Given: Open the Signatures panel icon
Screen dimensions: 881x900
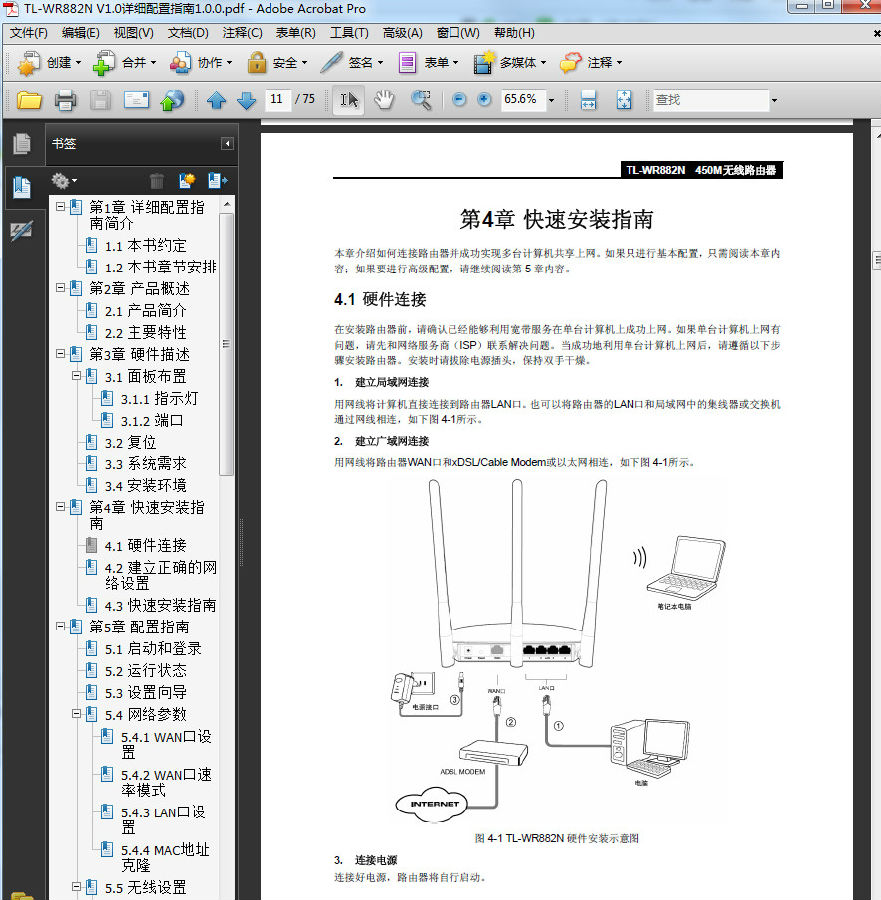Looking at the screenshot, I should pyautogui.click(x=22, y=231).
